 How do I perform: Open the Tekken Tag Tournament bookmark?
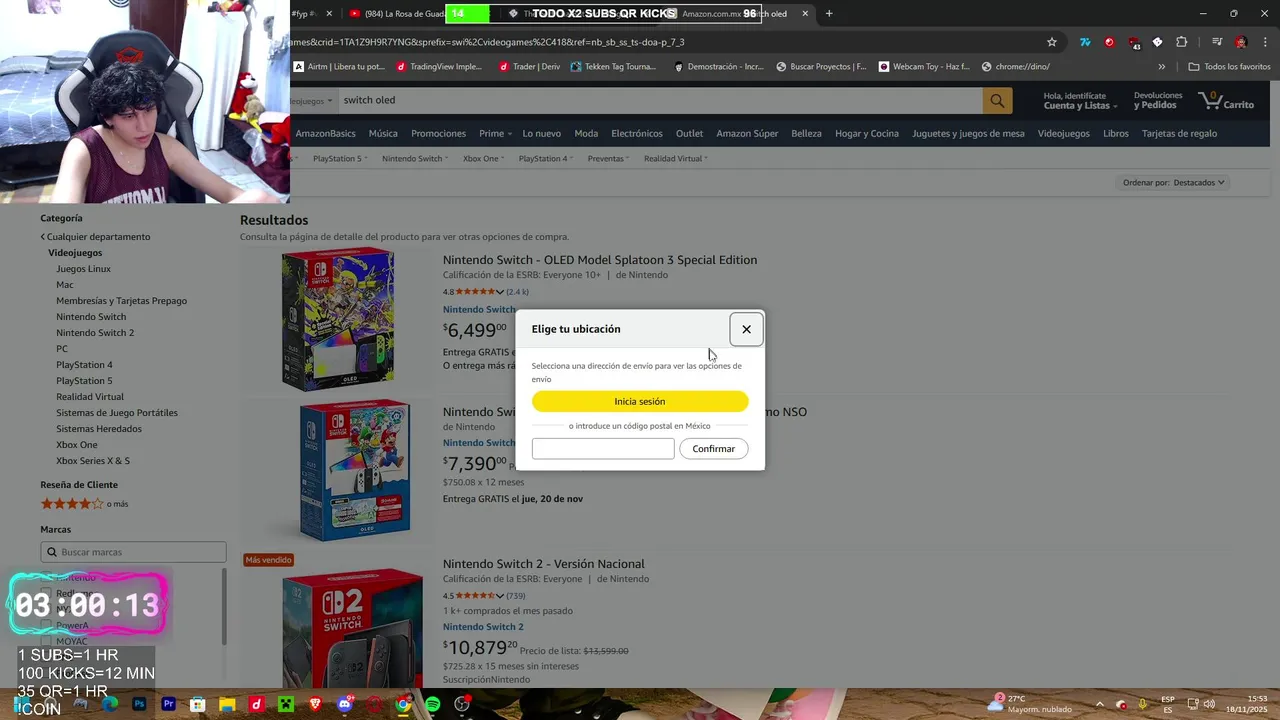pos(613,67)
